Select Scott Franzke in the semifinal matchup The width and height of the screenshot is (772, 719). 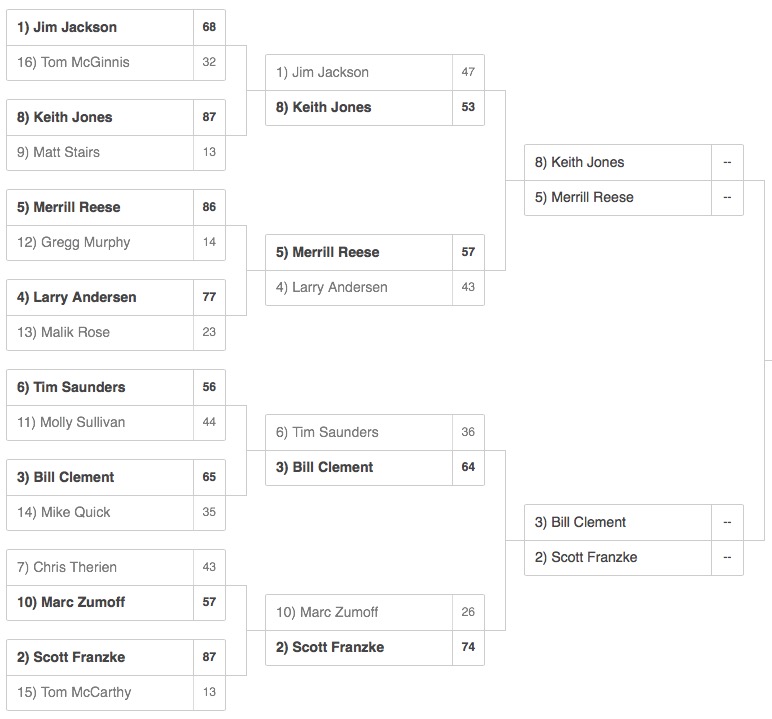pos(634,558)
